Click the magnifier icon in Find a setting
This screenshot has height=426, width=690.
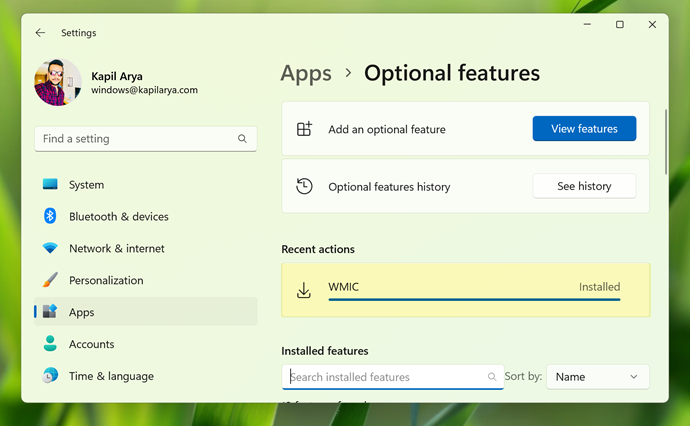pos(242,139)
